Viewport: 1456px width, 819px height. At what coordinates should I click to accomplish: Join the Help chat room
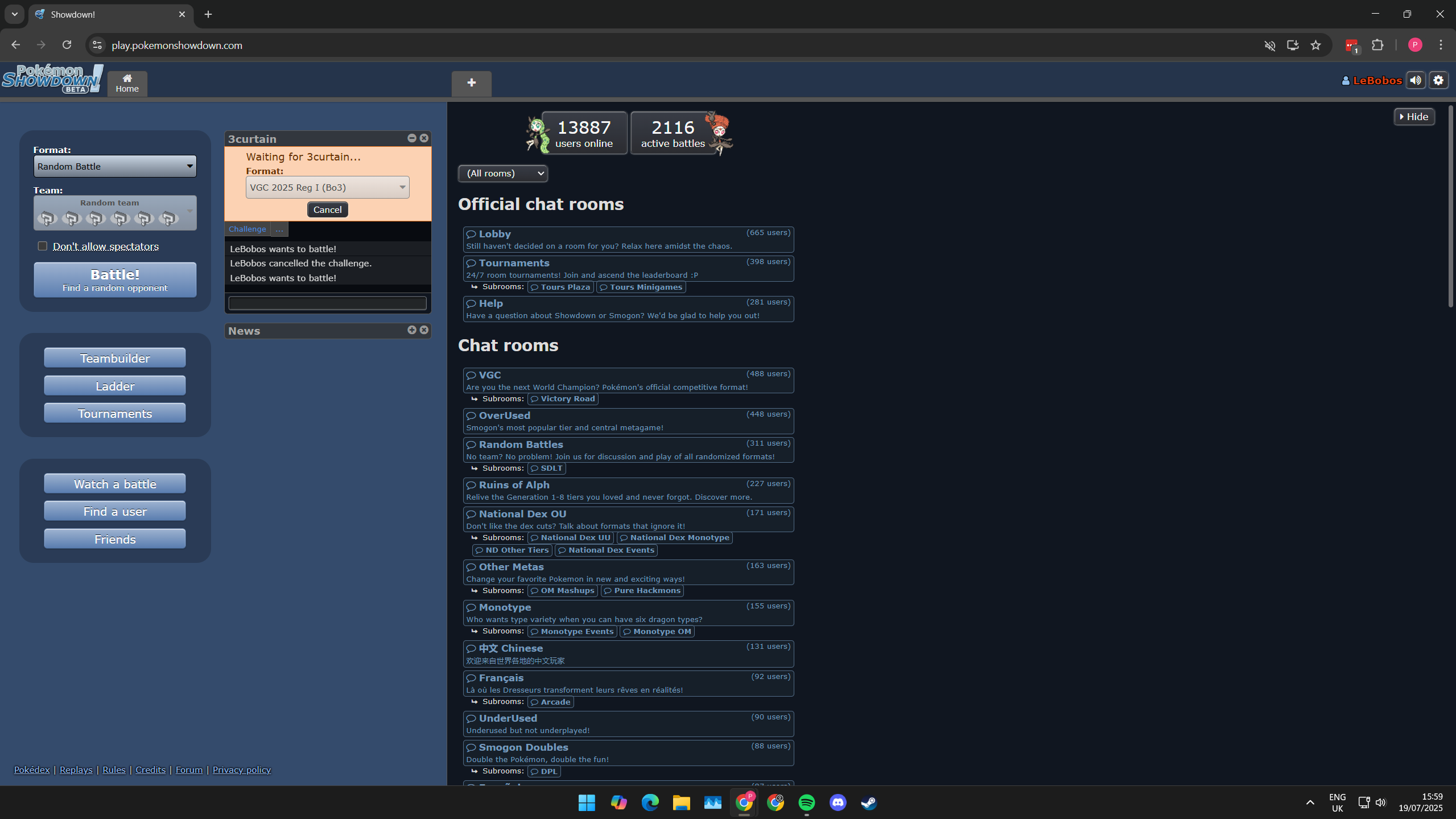pos(628,309)
